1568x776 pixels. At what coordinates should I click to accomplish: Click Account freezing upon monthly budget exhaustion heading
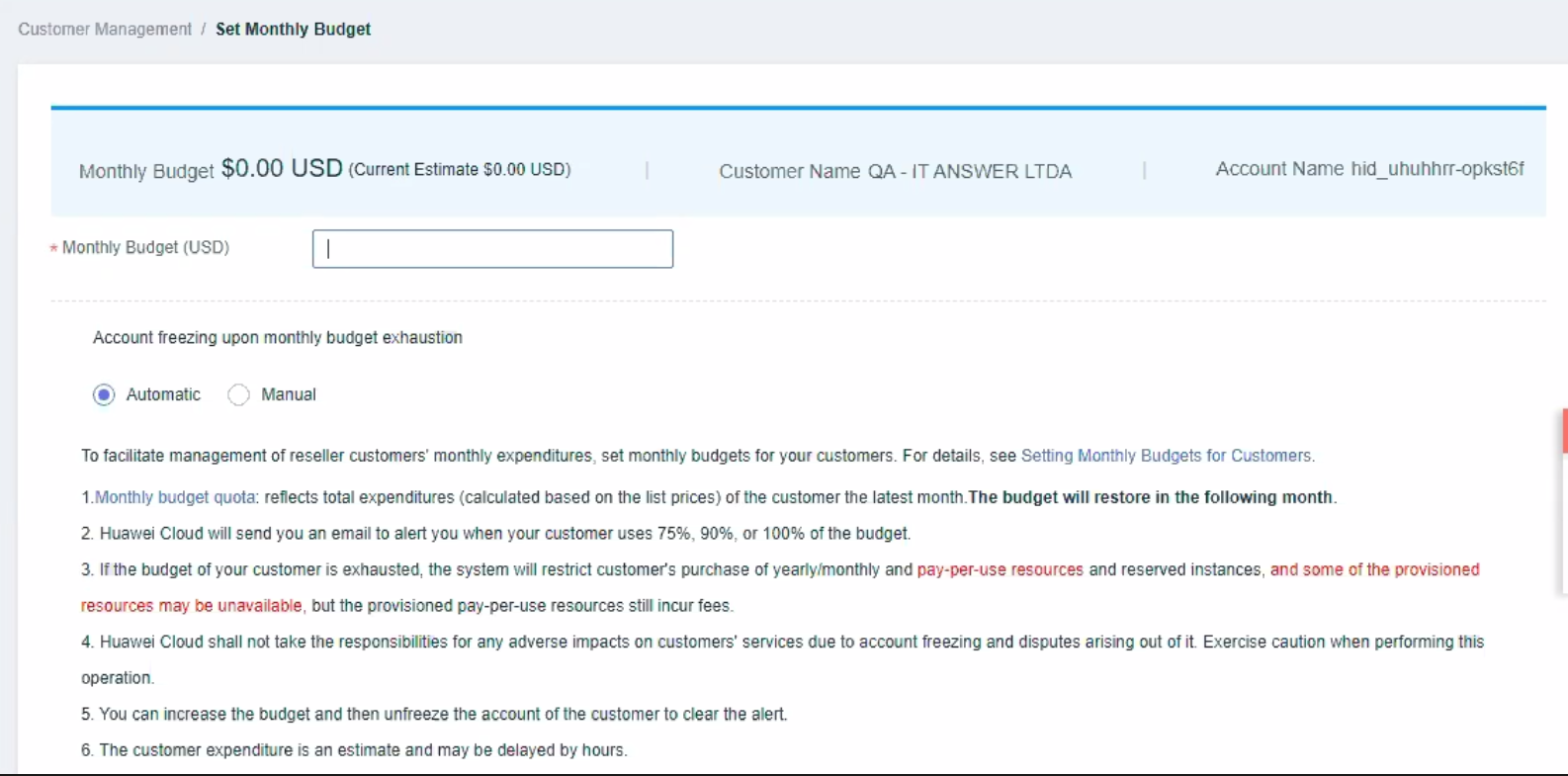click(278, 338)
